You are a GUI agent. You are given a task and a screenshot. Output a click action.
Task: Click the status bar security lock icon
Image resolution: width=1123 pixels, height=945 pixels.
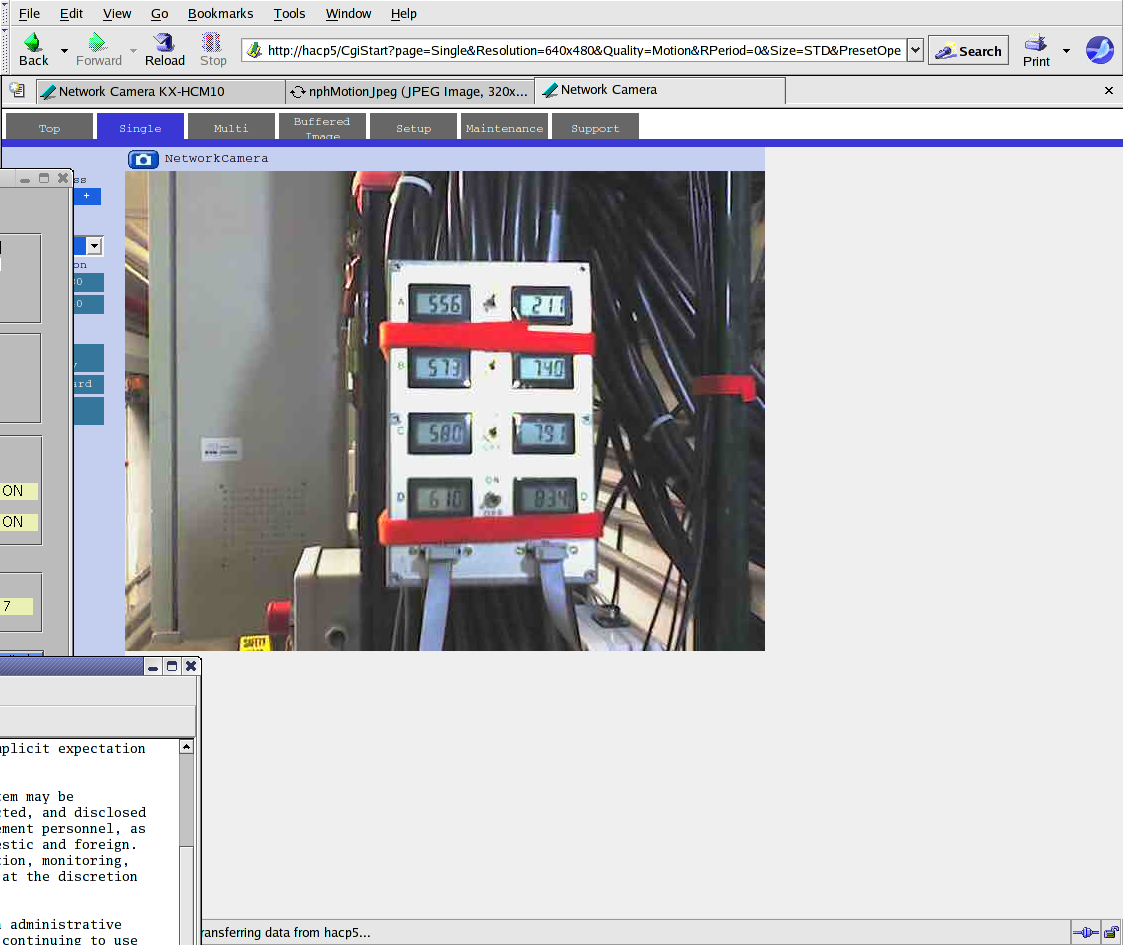pyautogui.click(x=1111, y=932)
